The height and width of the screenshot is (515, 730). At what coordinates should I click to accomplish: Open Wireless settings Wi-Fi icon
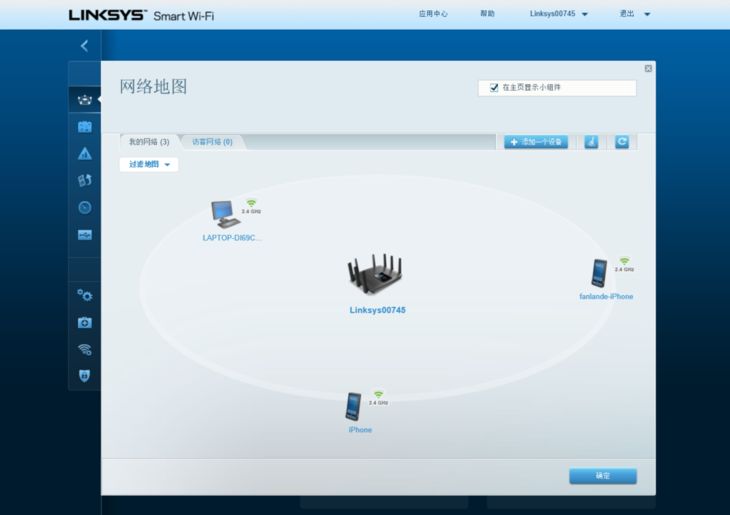pos(85,349)
